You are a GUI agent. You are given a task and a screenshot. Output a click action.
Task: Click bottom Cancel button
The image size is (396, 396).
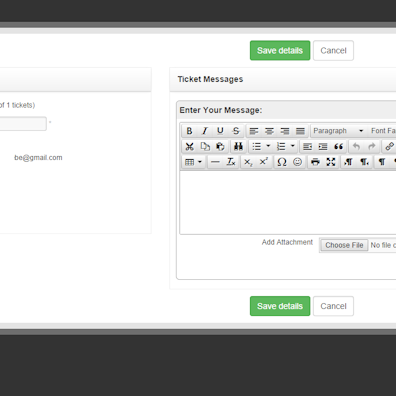pos(333,306)
